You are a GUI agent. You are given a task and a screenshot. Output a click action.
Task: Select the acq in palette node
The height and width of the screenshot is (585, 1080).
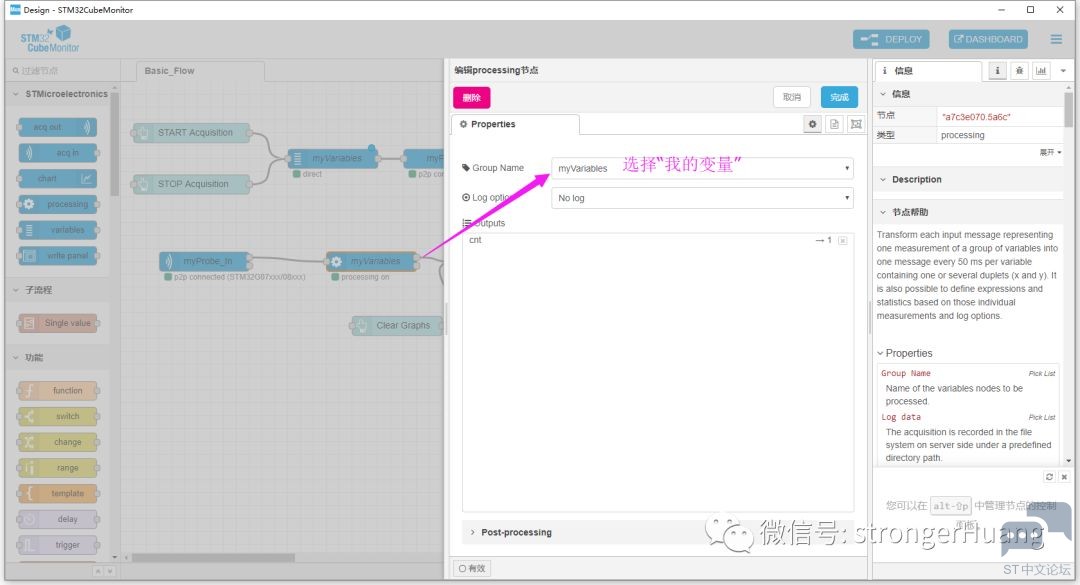pos(59,153)
